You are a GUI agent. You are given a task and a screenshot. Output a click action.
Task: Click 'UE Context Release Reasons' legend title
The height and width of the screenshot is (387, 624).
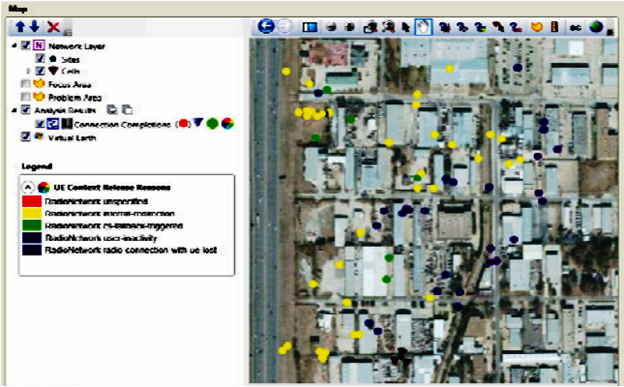(x=112, y=188)
